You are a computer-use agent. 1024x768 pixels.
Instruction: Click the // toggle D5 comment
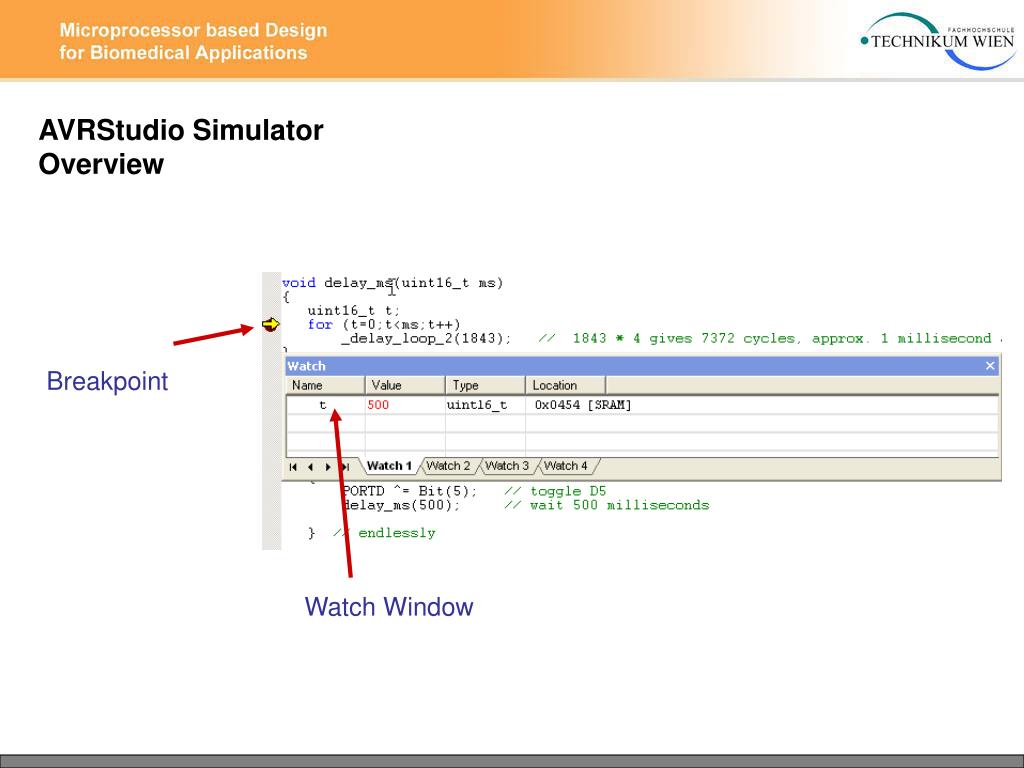(555, 491)
